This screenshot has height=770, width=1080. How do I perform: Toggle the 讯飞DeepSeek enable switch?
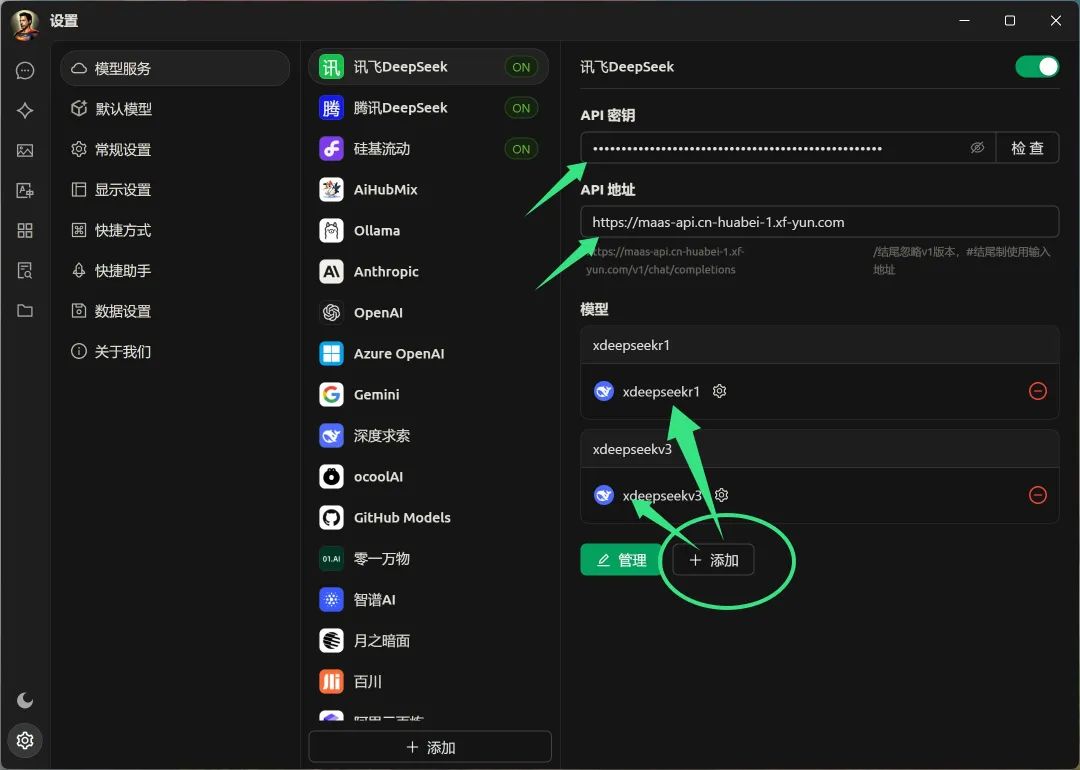(1037, 67)
